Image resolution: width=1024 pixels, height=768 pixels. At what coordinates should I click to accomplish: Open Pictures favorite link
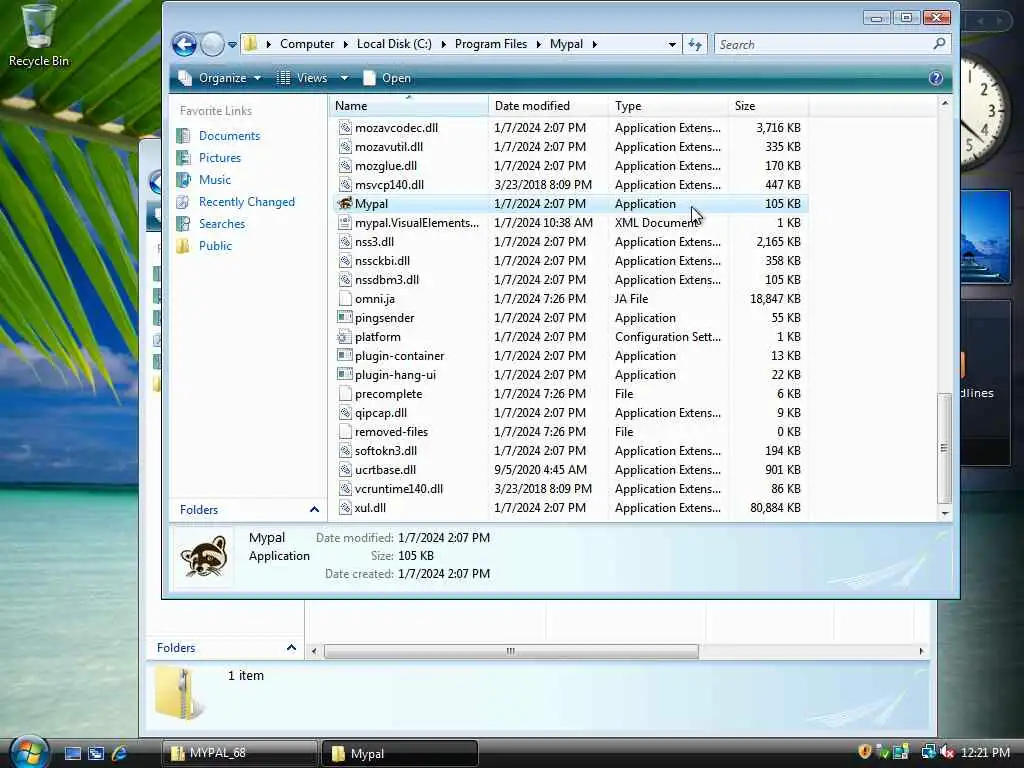pyautogui.click(x=219, y=158)
